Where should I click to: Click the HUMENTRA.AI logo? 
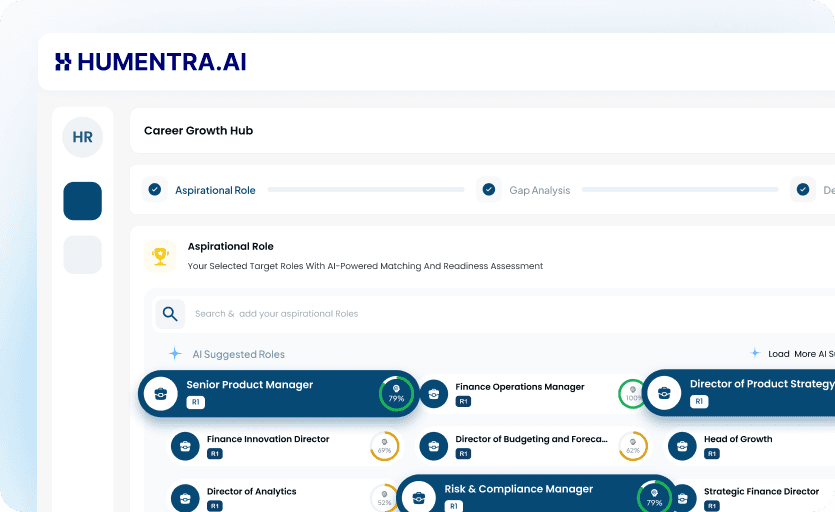(151, 62)
